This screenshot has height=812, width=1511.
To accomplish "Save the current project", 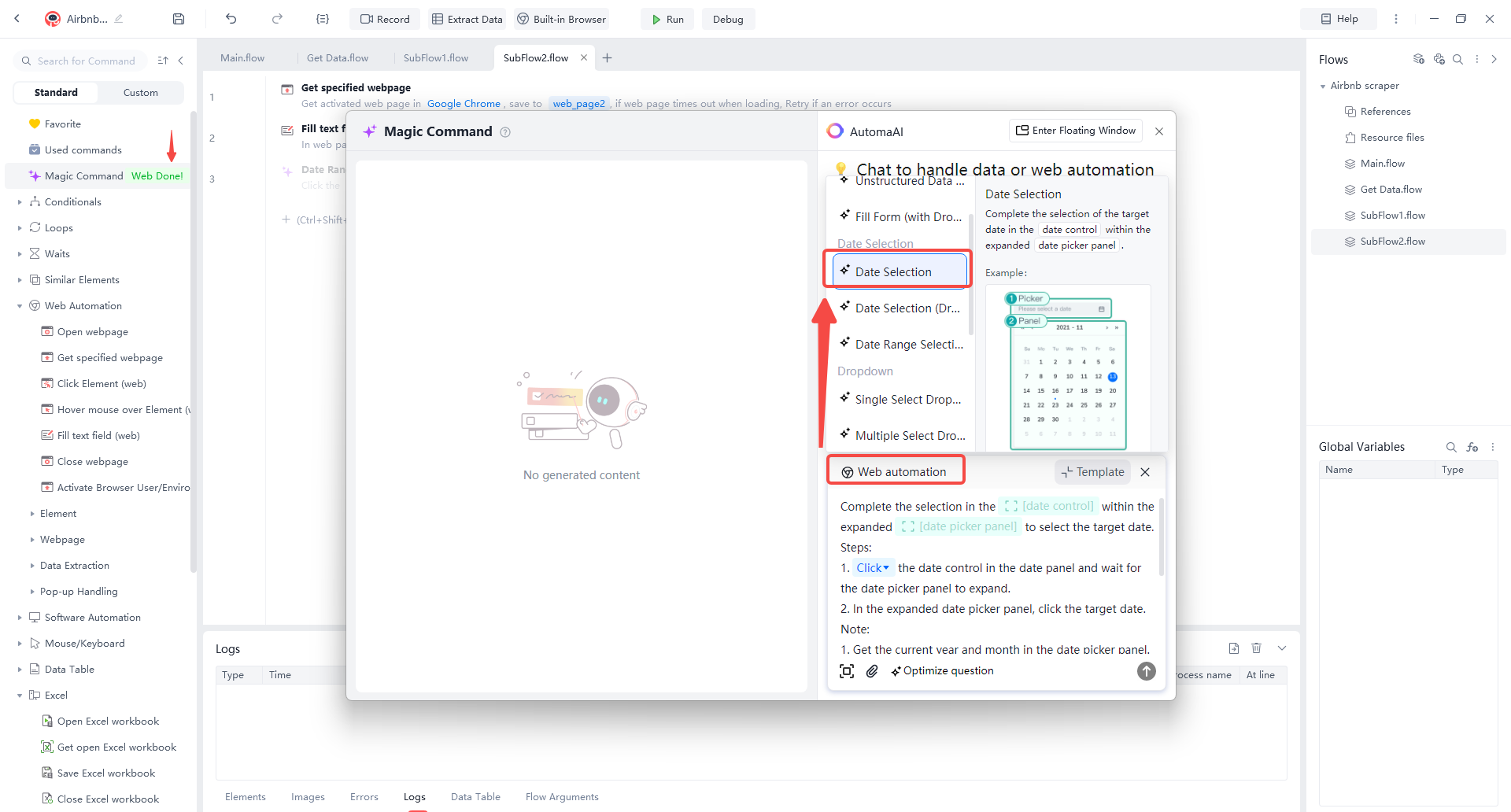I will point(178,18).
